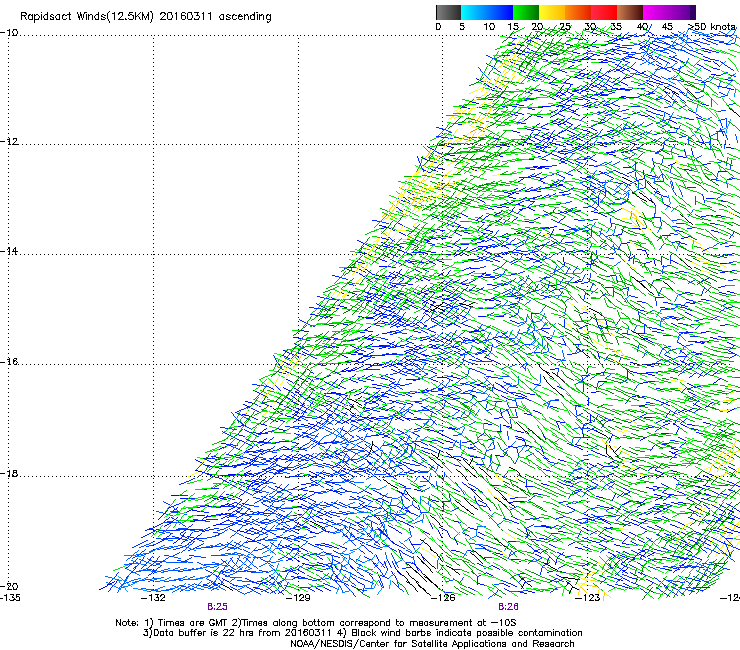Pick the brown 35–40 knots legend segment
This screenshot has height=650, width=740.
pyautogui.click(x=630, y=12)
